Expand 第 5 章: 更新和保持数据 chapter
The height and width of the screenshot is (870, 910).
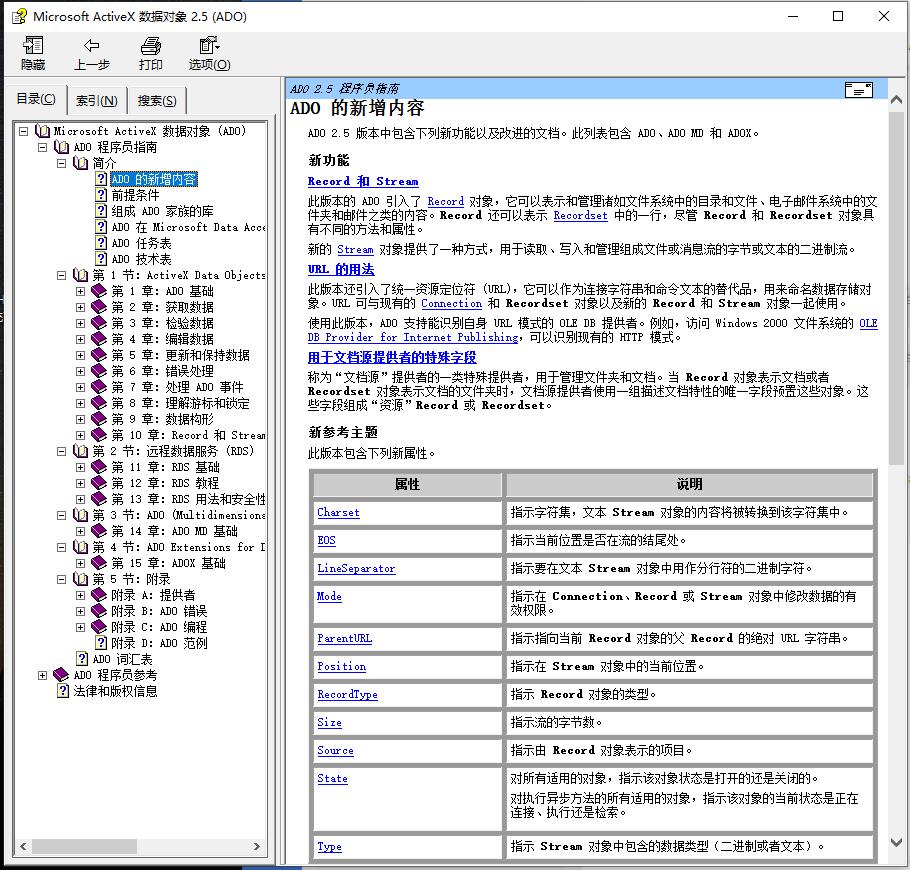tap(81, 355)
